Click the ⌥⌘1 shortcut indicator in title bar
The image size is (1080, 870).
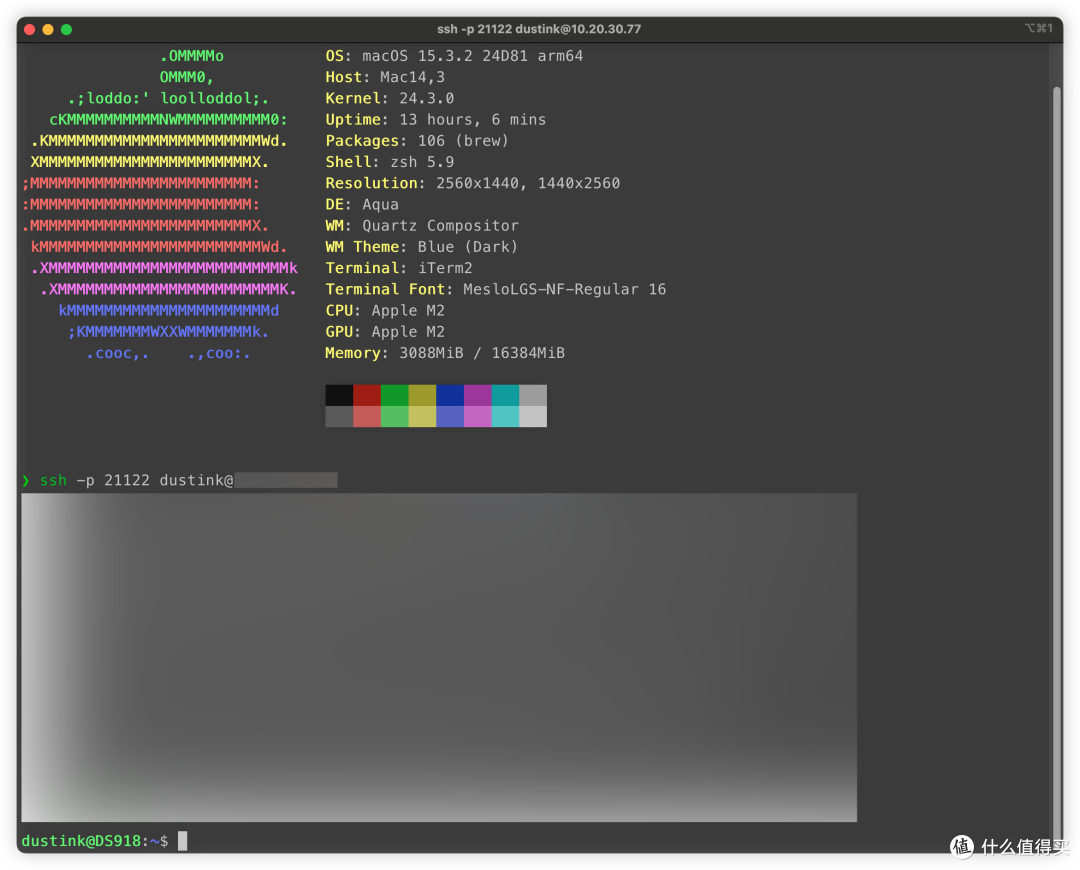point(1038,28)
